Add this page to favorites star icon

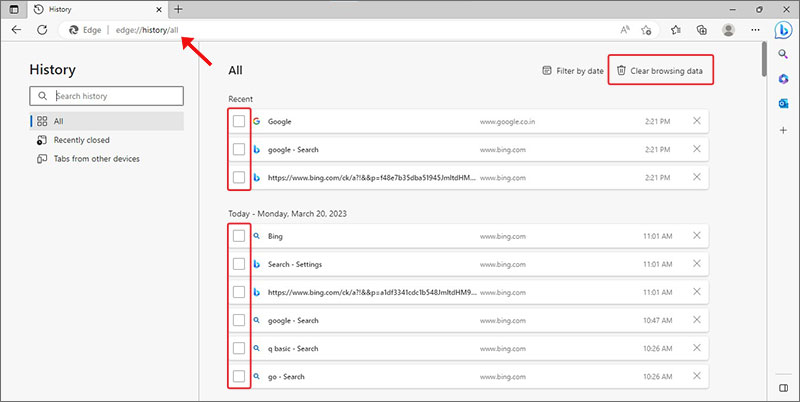pos(649,30)
